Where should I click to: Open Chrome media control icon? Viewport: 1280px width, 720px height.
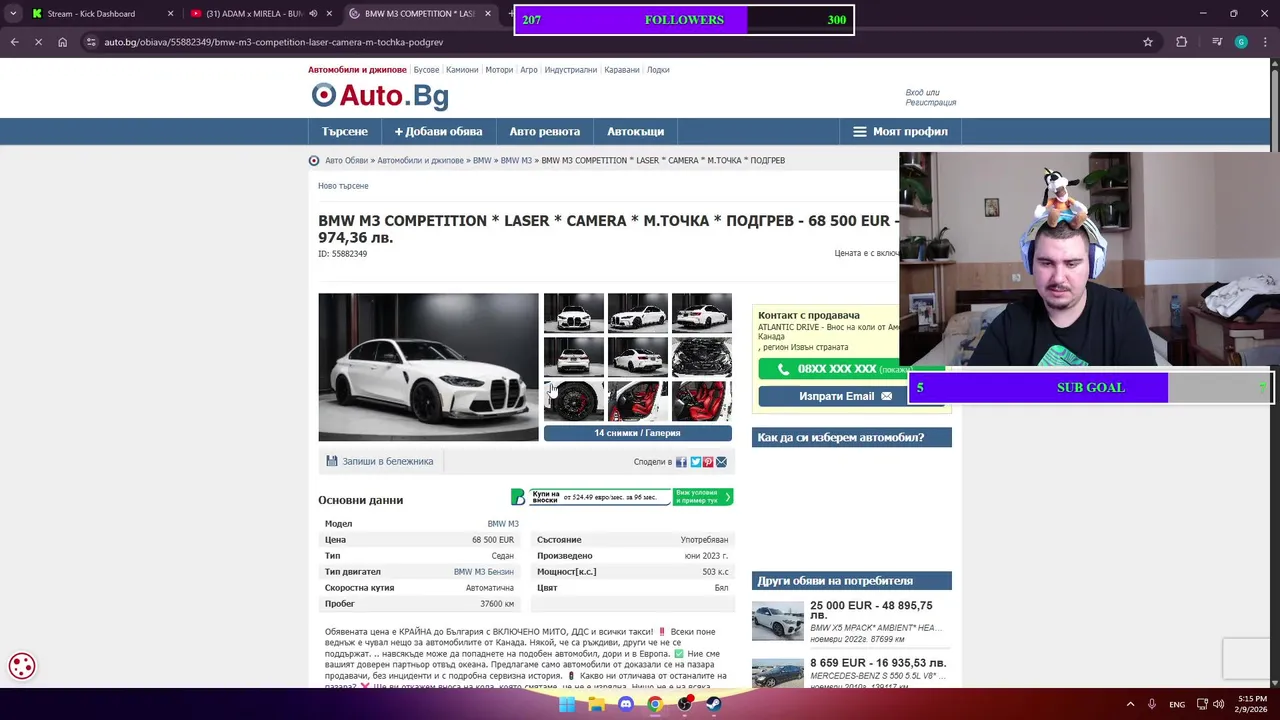[1216, 42]
